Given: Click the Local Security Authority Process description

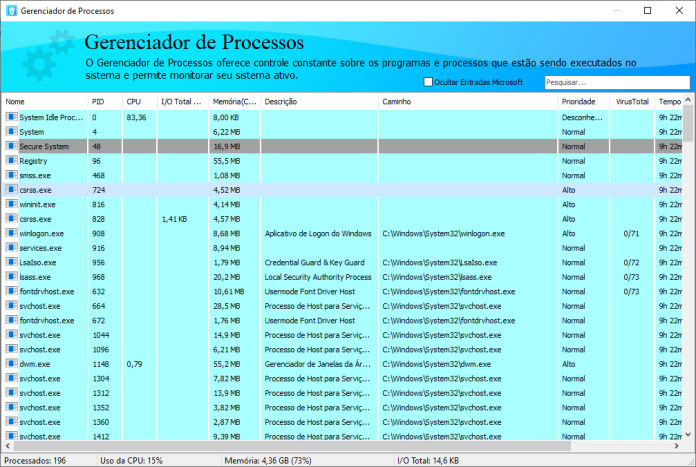Looking at the screenshot, I should pyautogui.click(x=318, y=277).
